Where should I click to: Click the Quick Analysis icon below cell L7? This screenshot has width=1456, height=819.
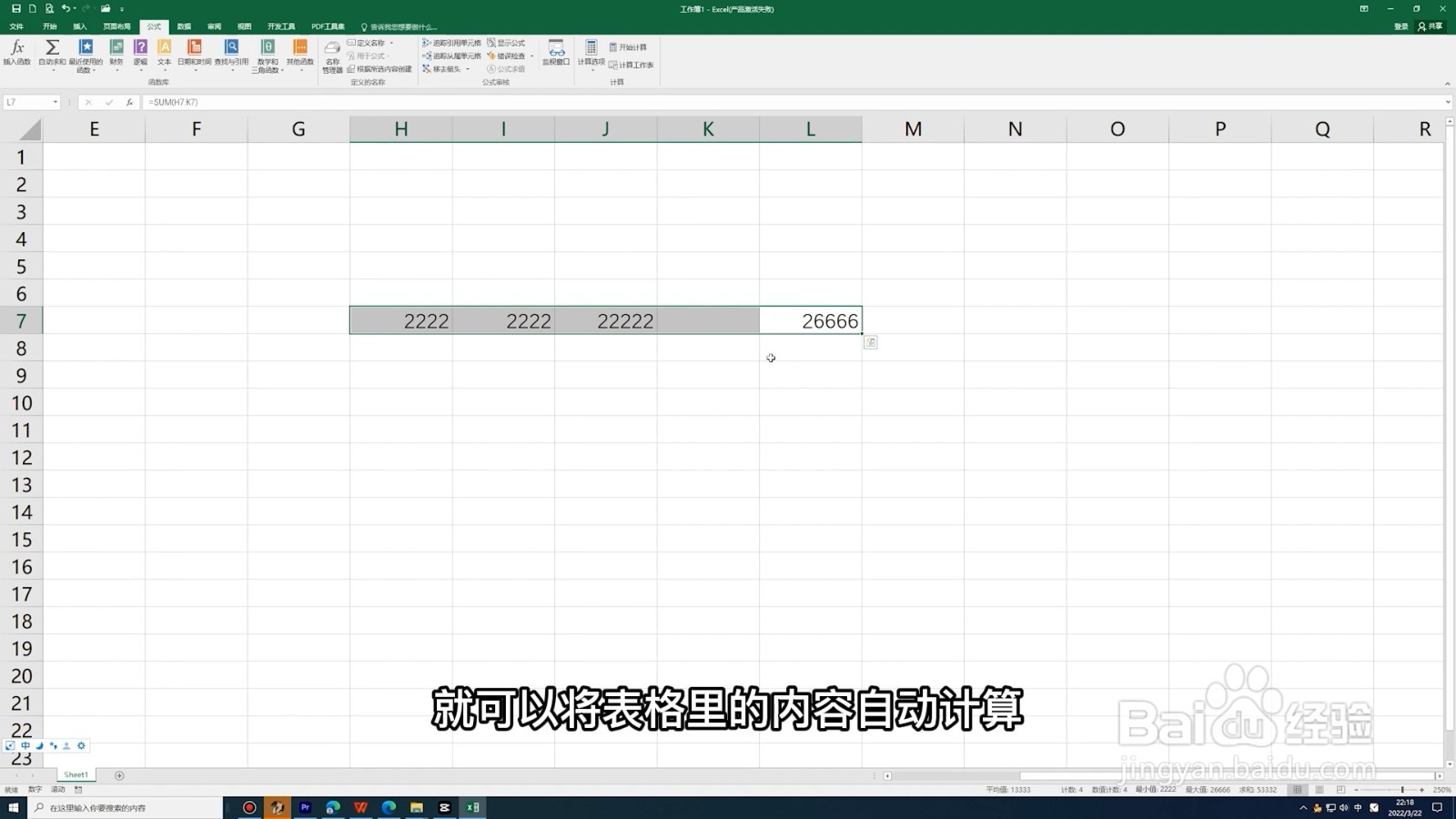click(x=871, y=342)
